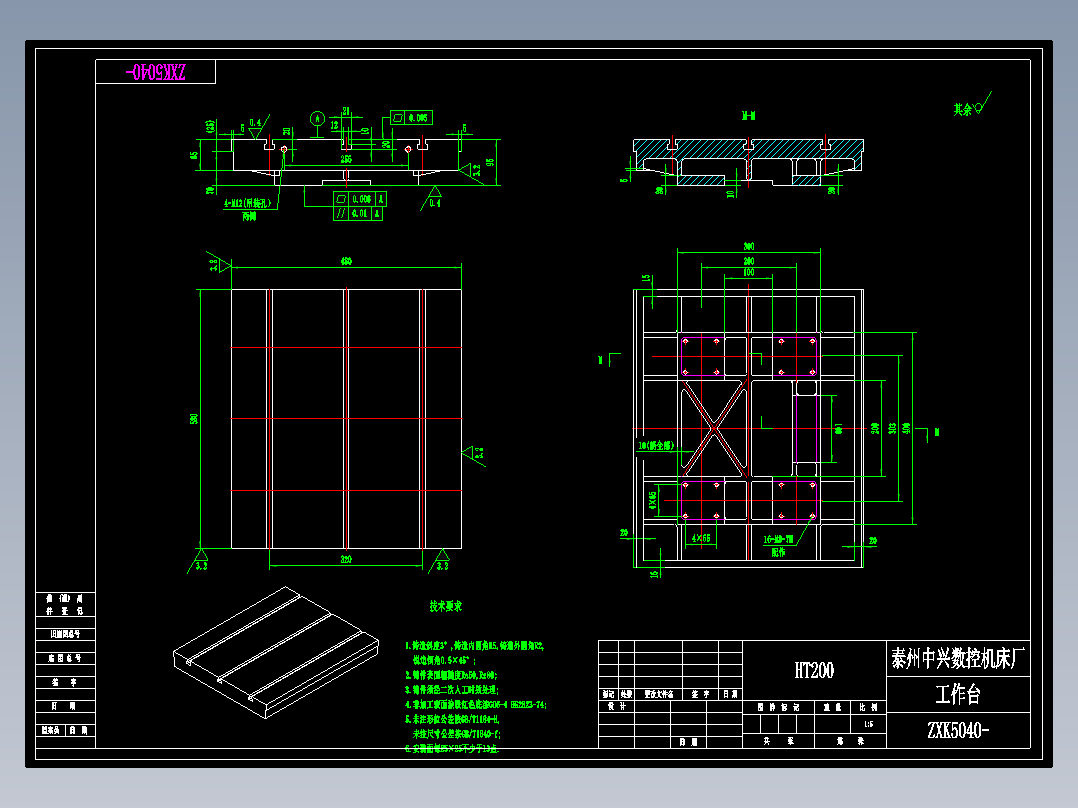This screenshot has width=1078, height=808.
Task: Click the 320 dimension below top view
Action: tap(346, 559)
